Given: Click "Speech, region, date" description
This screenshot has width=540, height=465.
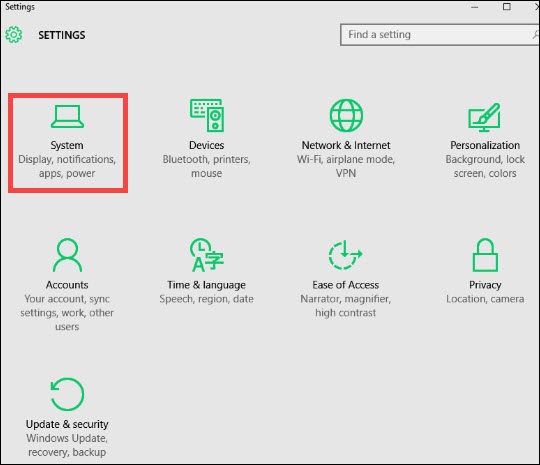Looking at the screenshot, I should point(207,299).
